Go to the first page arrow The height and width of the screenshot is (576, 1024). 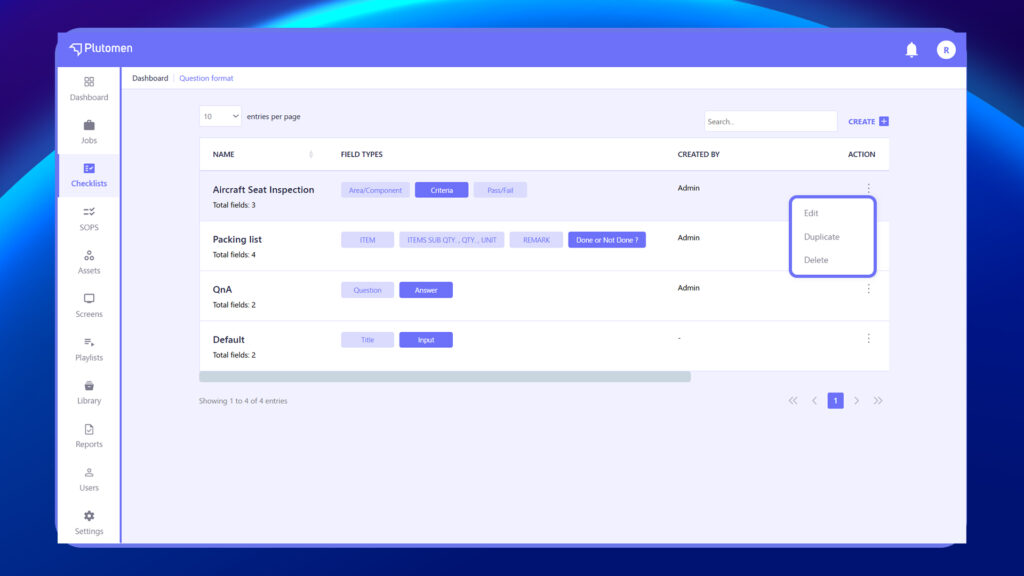793,400
